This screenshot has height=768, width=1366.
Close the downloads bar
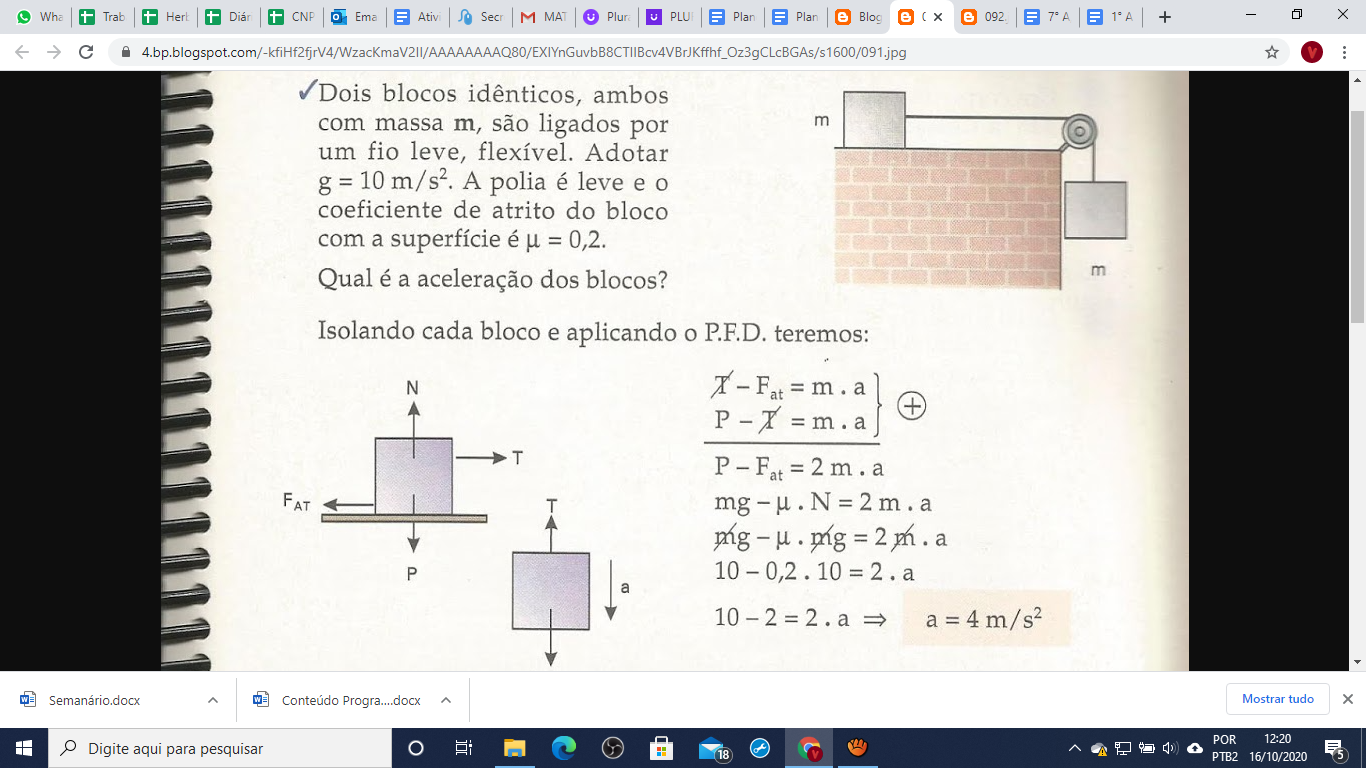pos(1347,699)
